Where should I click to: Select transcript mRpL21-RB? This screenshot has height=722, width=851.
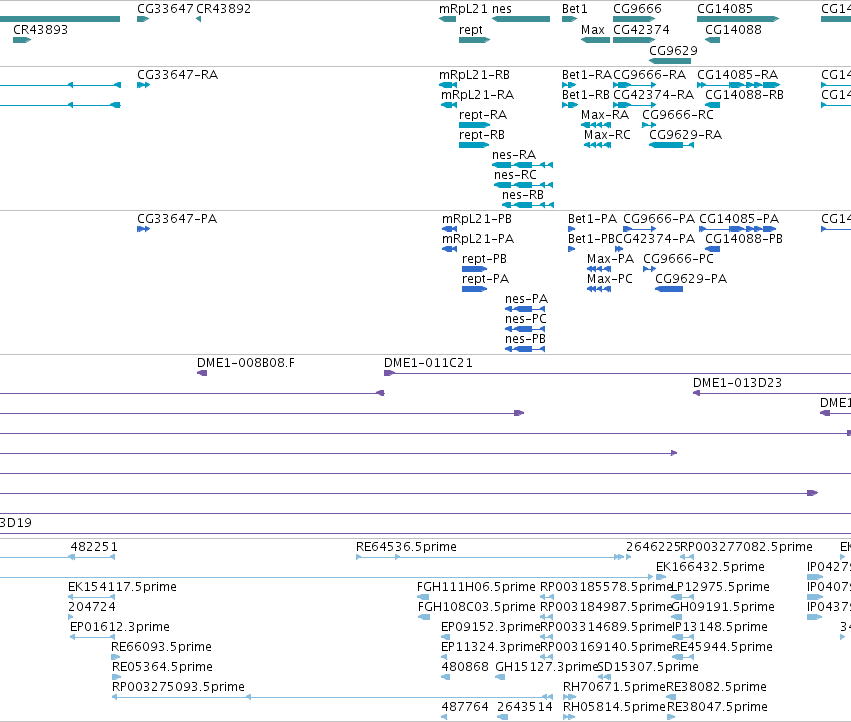(448, 85)
